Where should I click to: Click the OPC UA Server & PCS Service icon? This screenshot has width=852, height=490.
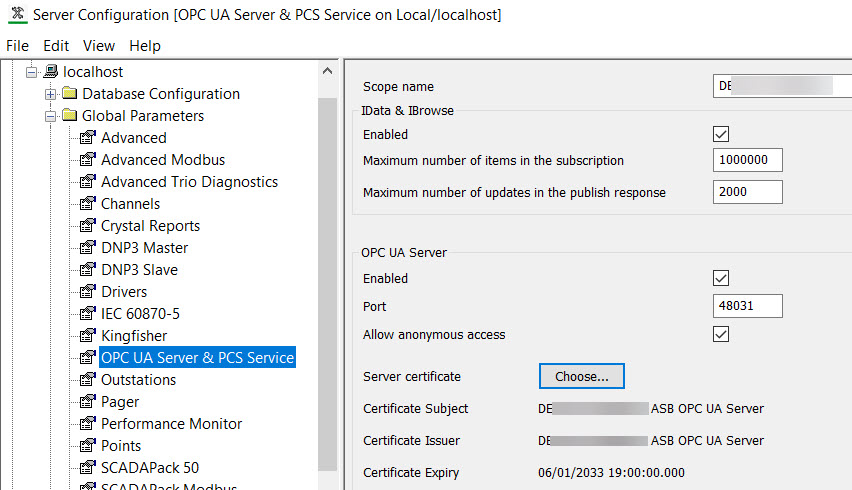pyautogui.click(x=87, y=357)
